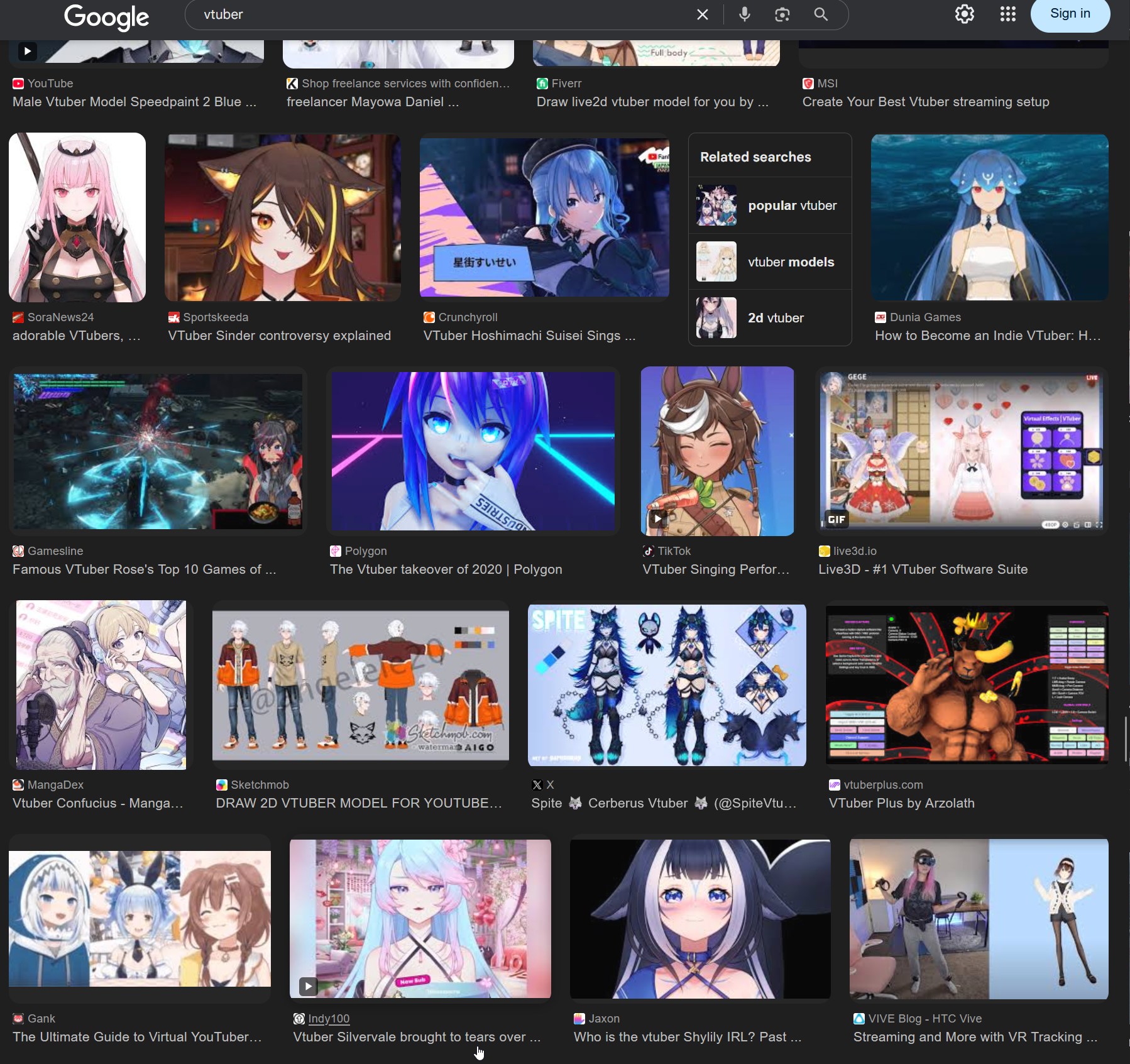Open the VIVE Blog VR tracking image
Screen dimensions: 1130x1064
coord(979,919)
